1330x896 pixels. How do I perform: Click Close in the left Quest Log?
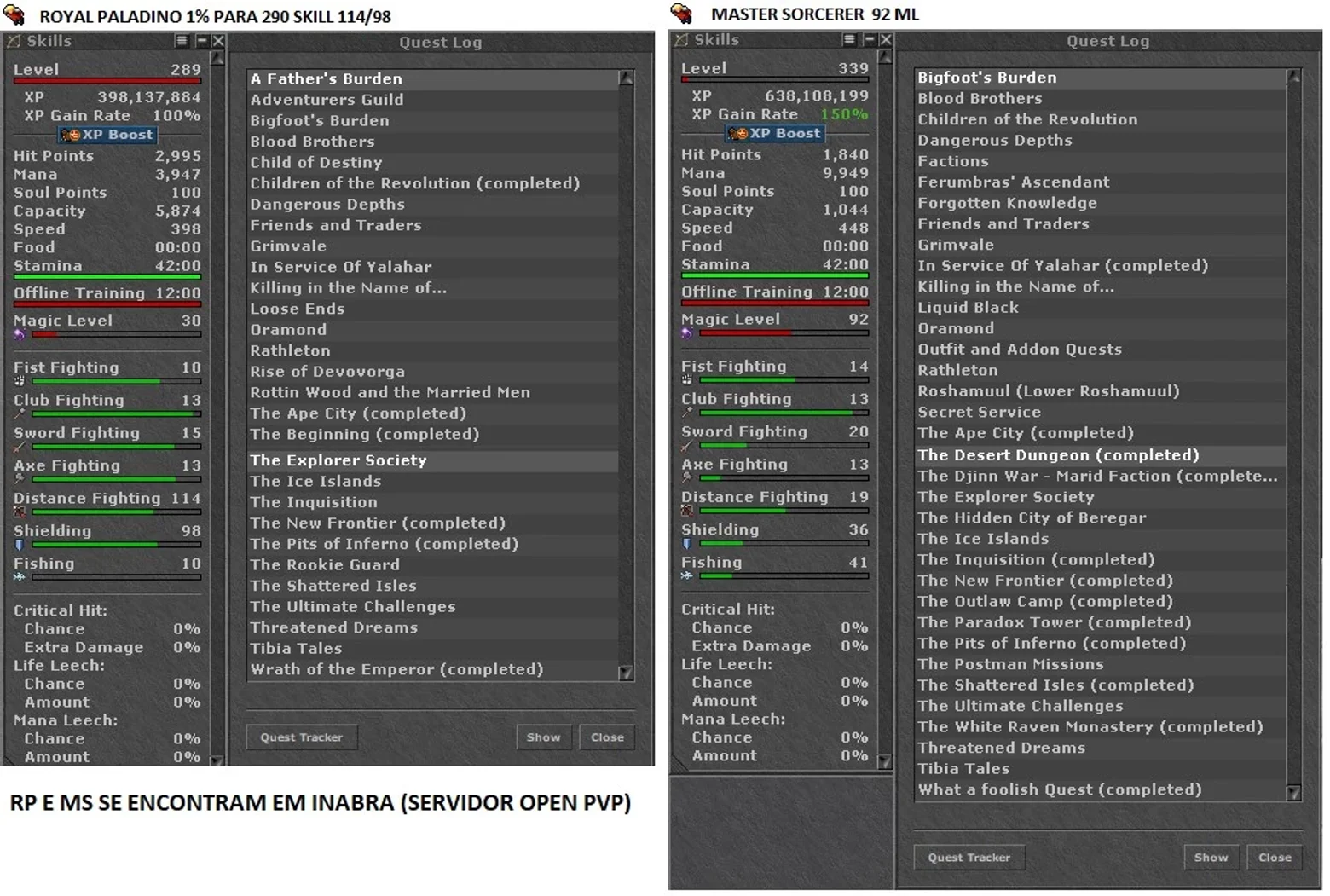point(607,737)
